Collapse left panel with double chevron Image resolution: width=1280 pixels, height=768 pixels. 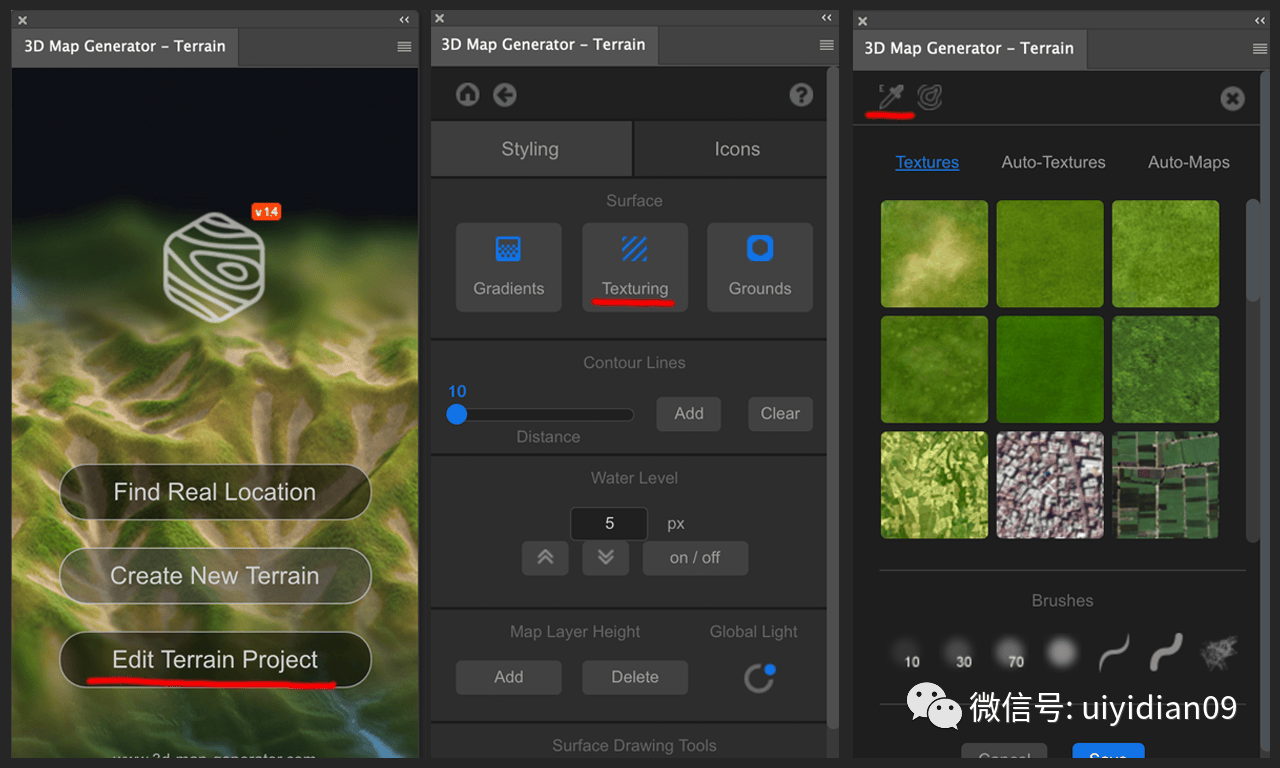tap(404, 20)
